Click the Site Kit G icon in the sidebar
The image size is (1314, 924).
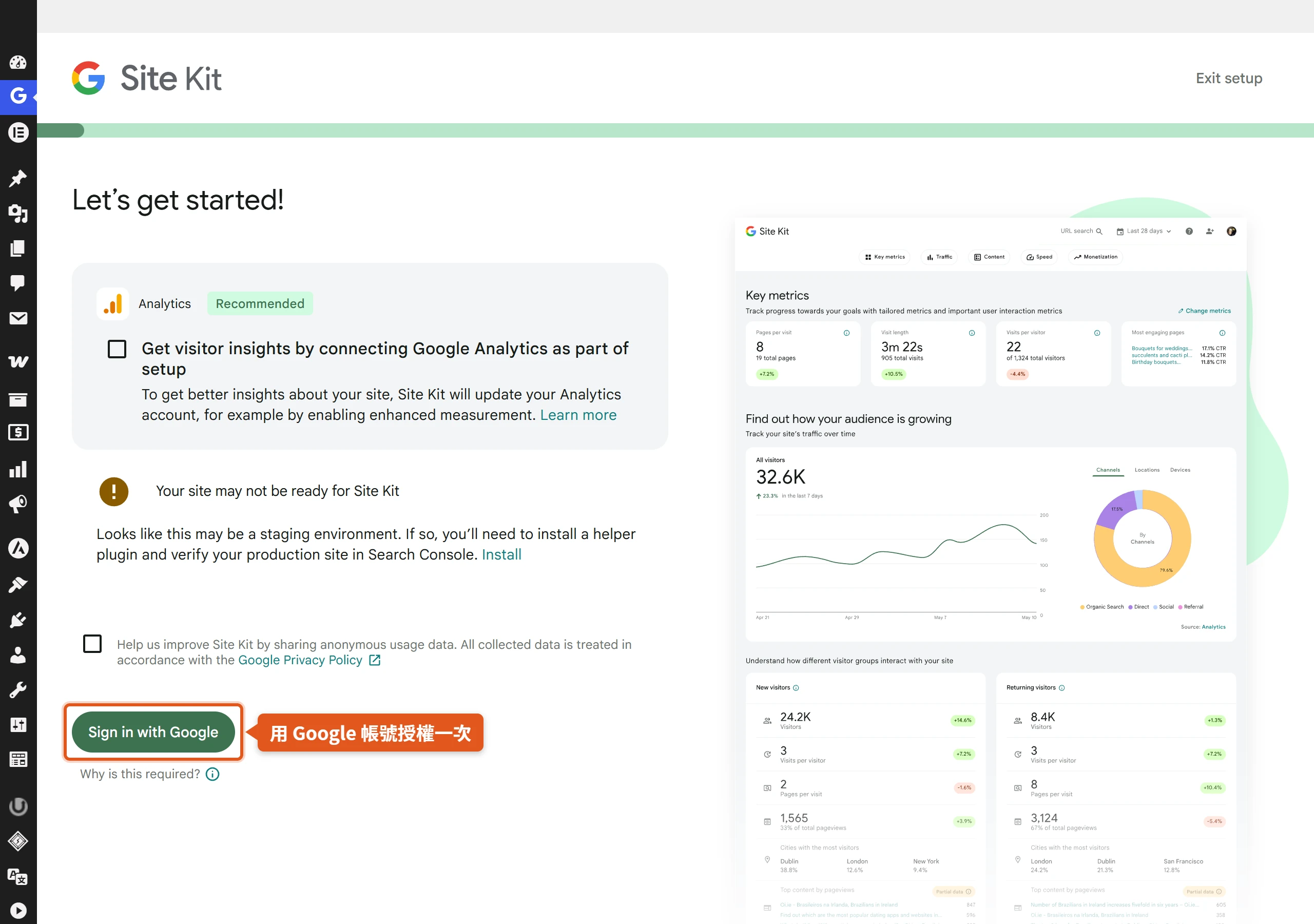point(18,96)
